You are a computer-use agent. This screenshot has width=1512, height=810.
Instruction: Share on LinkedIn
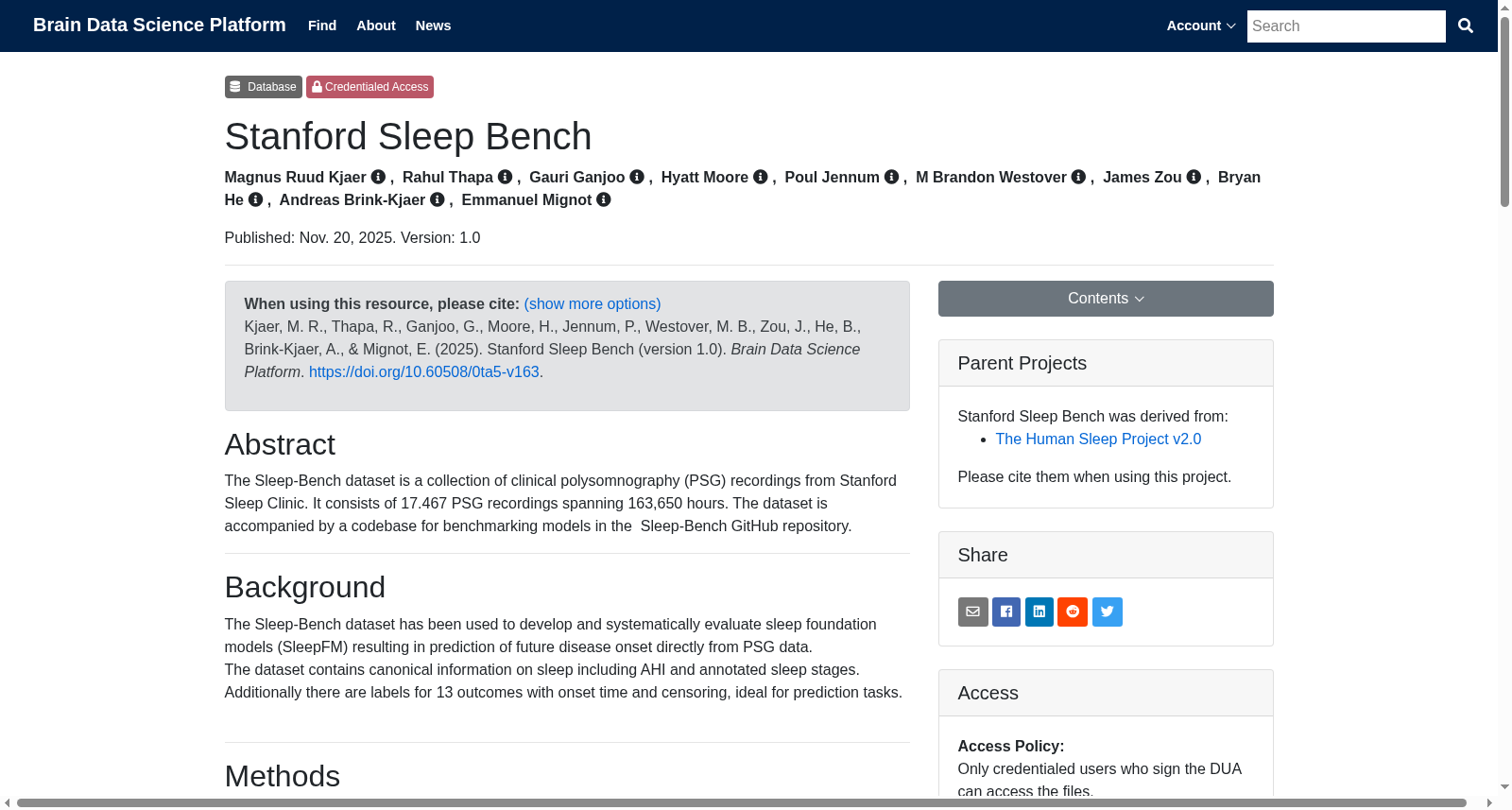[x=1039, y=612]
